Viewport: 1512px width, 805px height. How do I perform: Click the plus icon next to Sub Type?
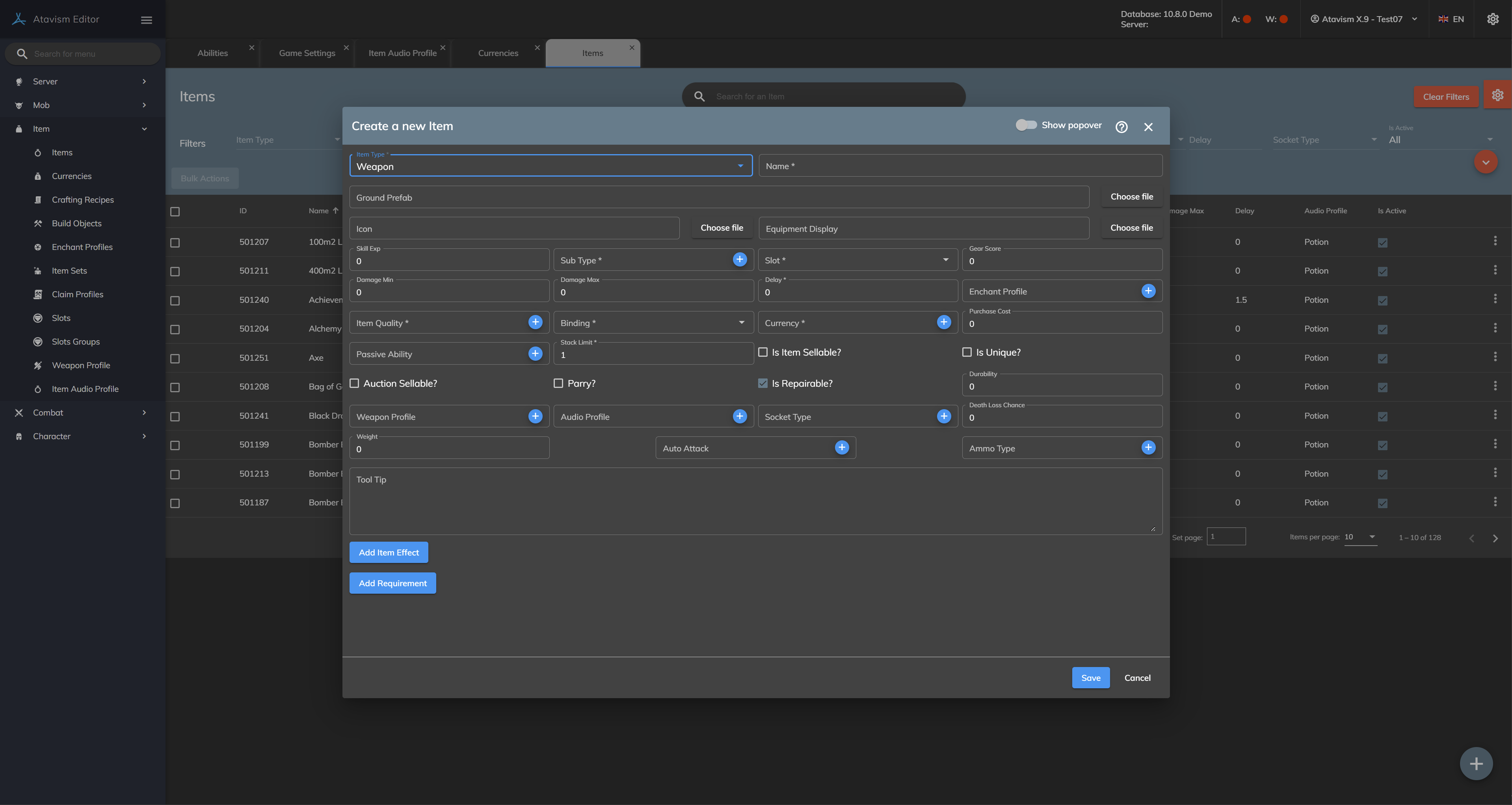[740, 259]
